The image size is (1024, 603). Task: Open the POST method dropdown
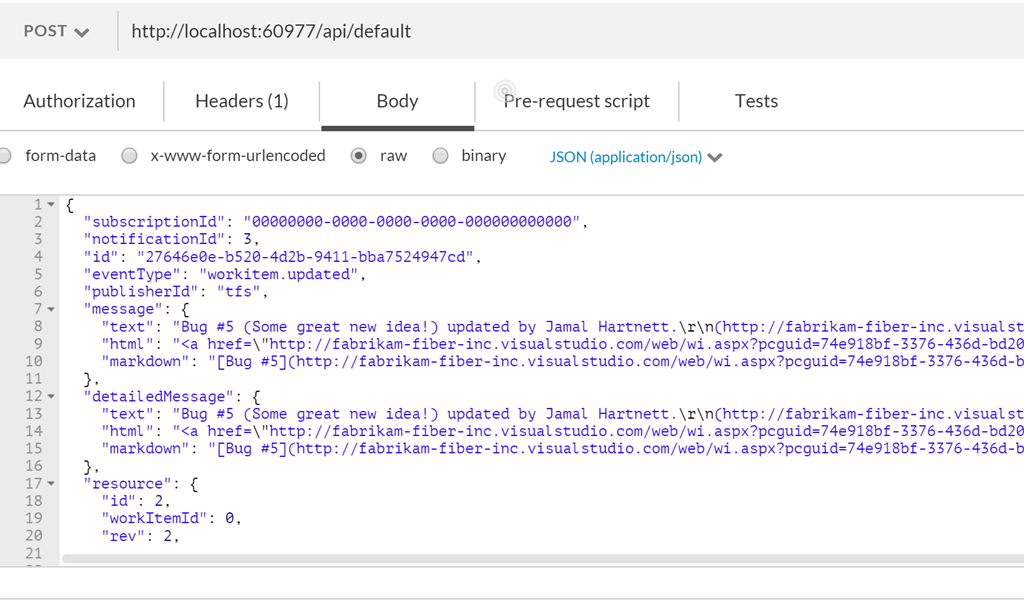coord(56,31)
